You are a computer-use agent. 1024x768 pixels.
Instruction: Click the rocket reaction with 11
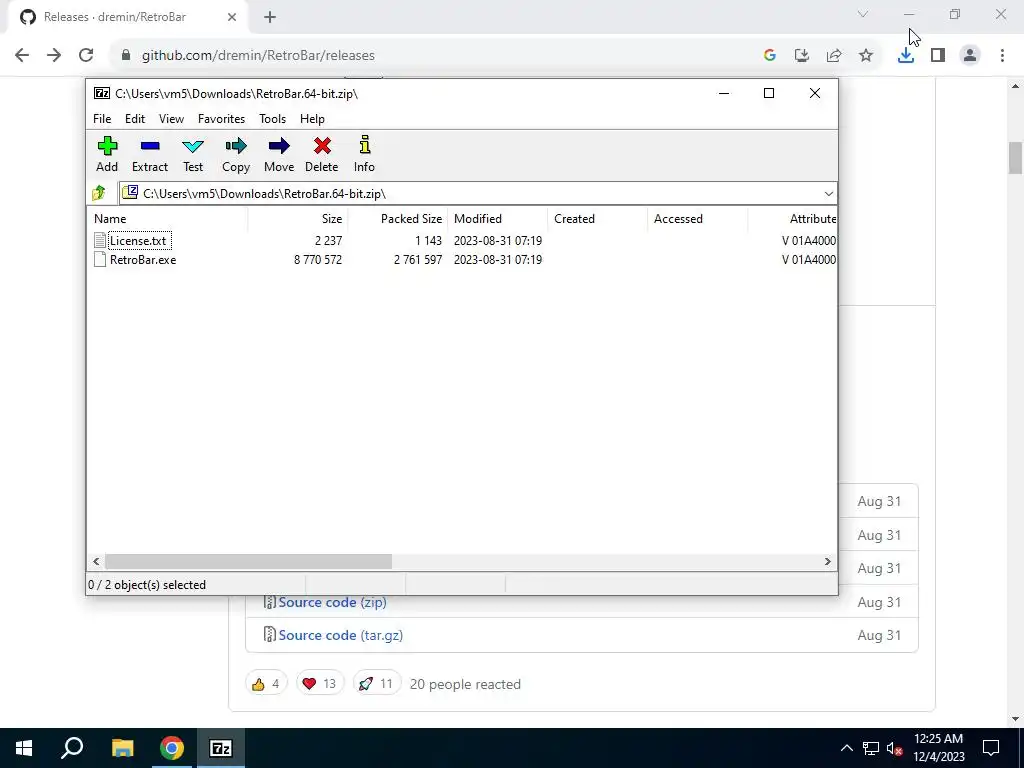(376, 684)
